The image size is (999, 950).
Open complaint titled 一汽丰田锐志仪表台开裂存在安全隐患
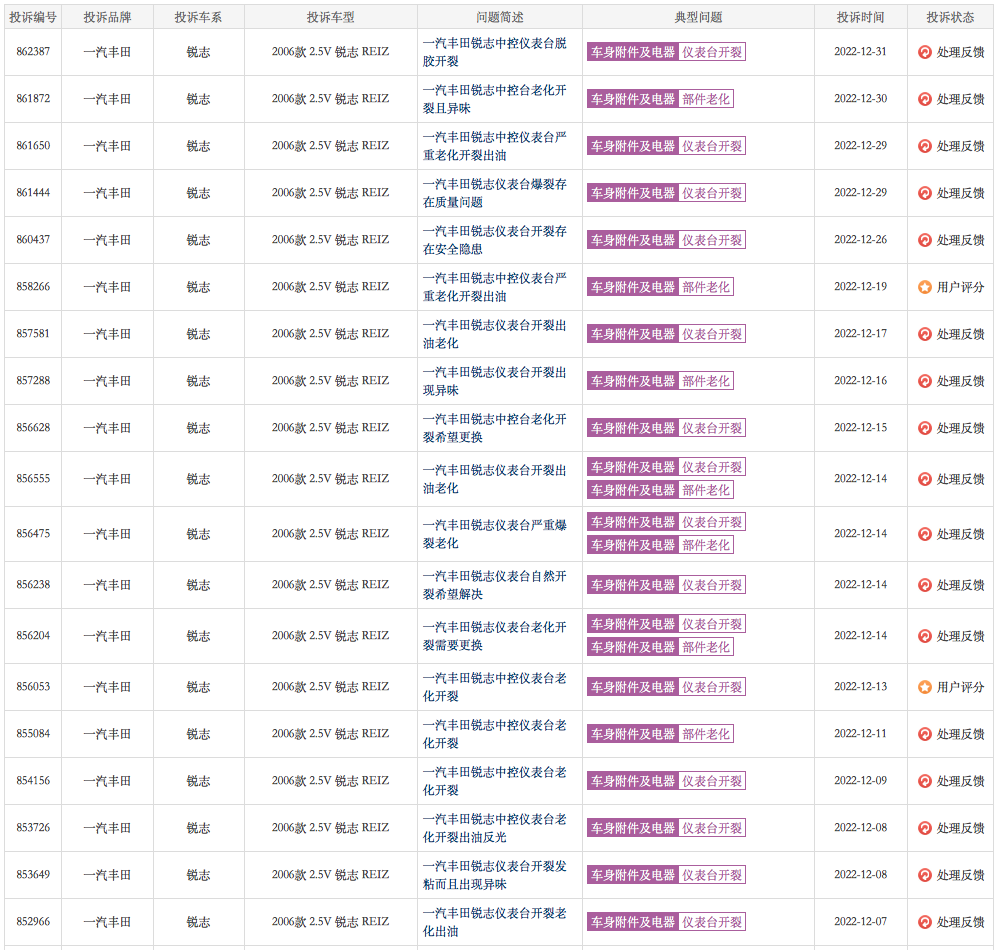(494, 240)
